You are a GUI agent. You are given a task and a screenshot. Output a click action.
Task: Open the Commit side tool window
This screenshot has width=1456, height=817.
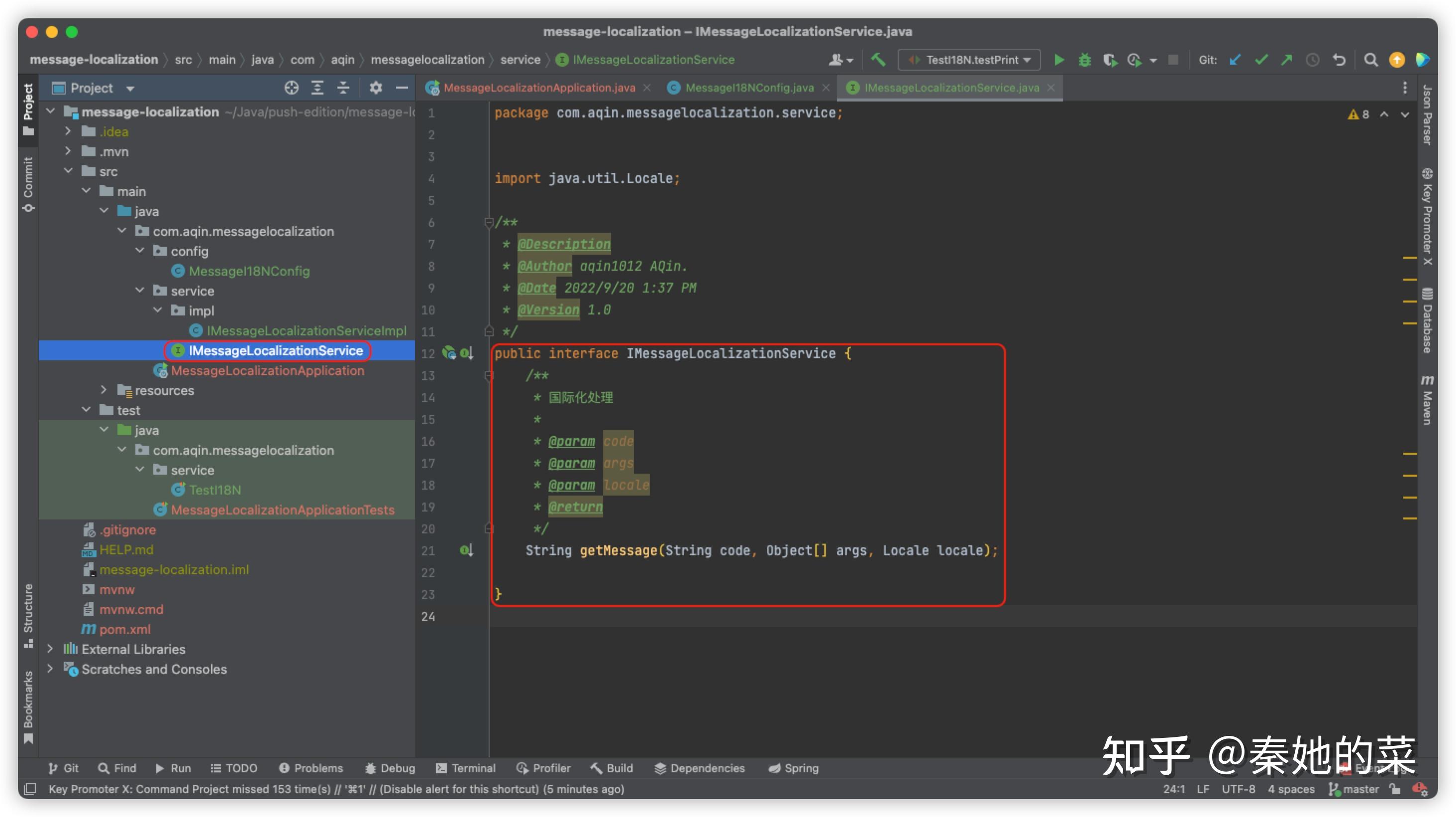pos(28,185)
